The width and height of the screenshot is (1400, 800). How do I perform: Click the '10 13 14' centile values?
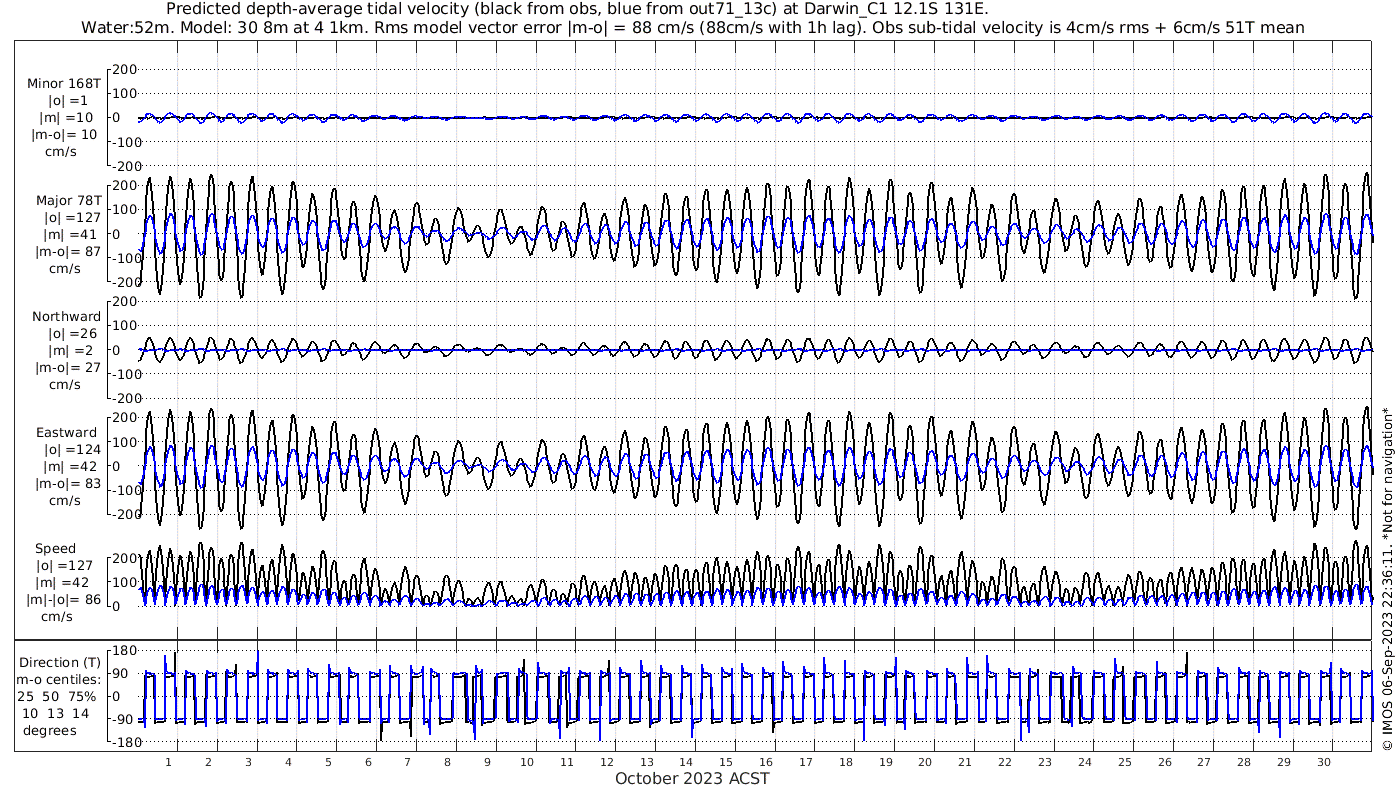coord(54,713)
